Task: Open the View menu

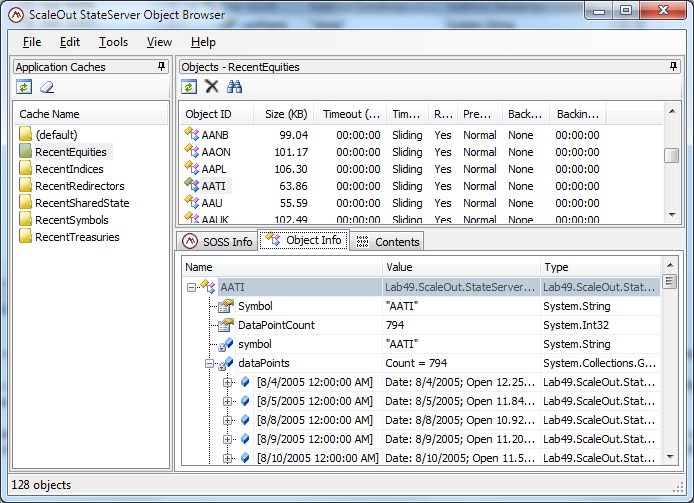Action: pyautogui.click(x=159, y=42)
